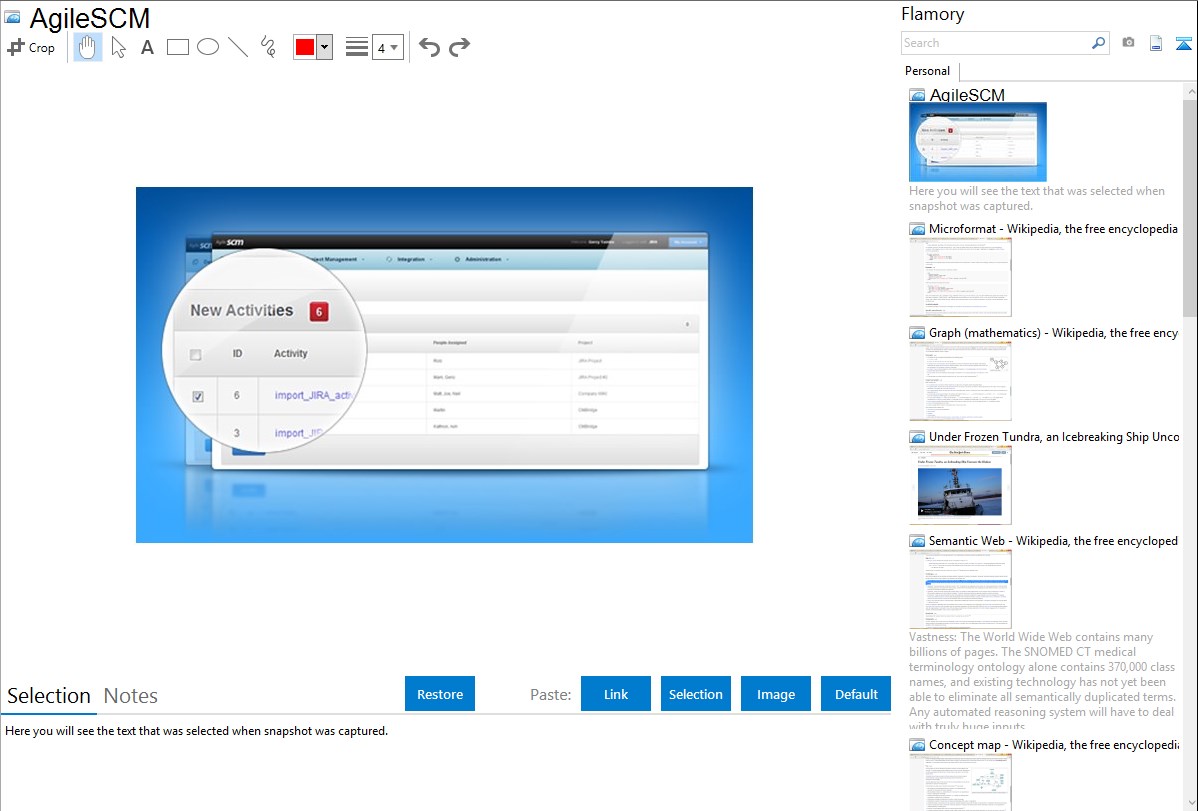Paste as Image
1198x811 pixels.
pos(776,694)
